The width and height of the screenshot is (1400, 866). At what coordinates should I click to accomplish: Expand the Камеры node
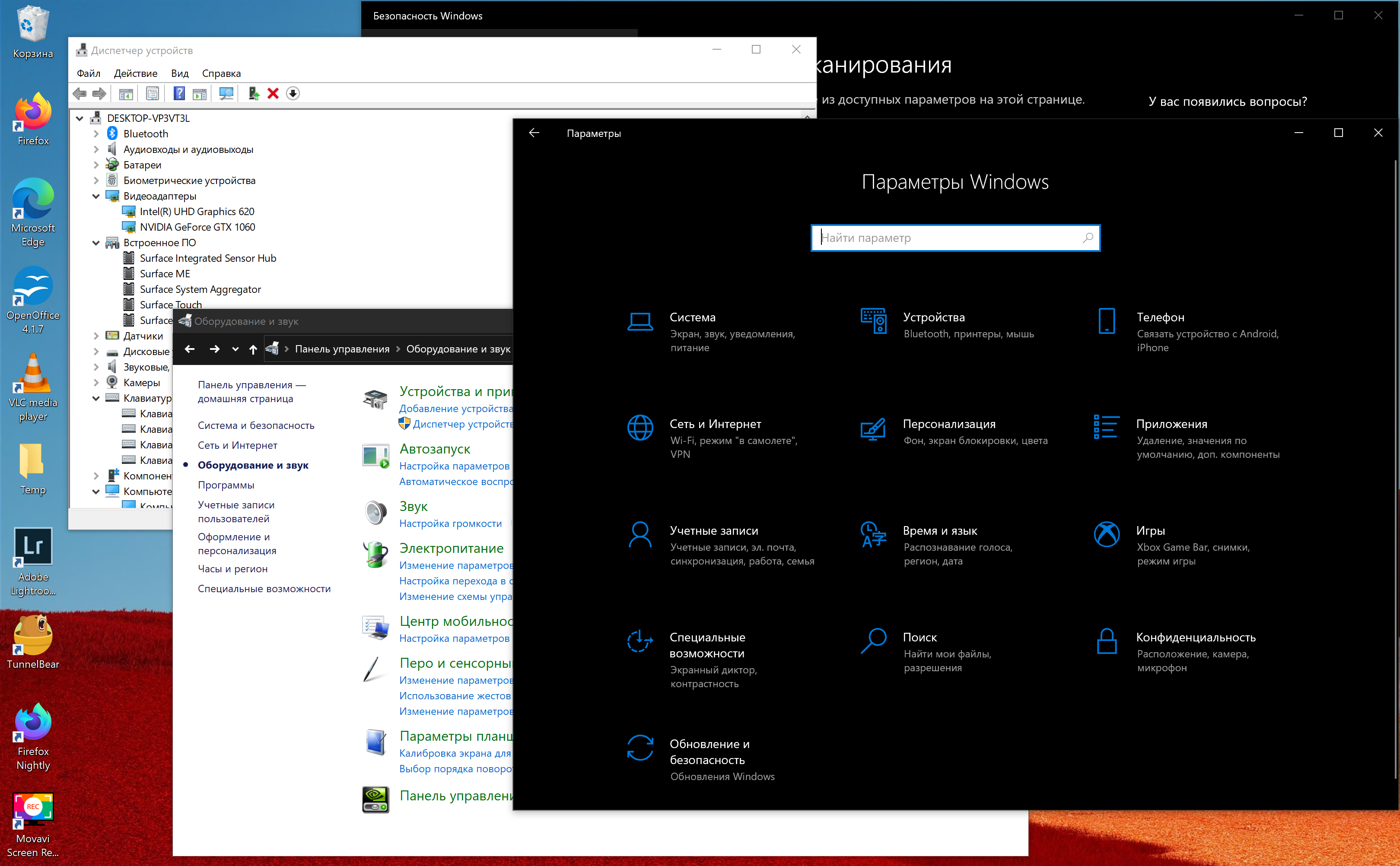click(x=96, y=383)
